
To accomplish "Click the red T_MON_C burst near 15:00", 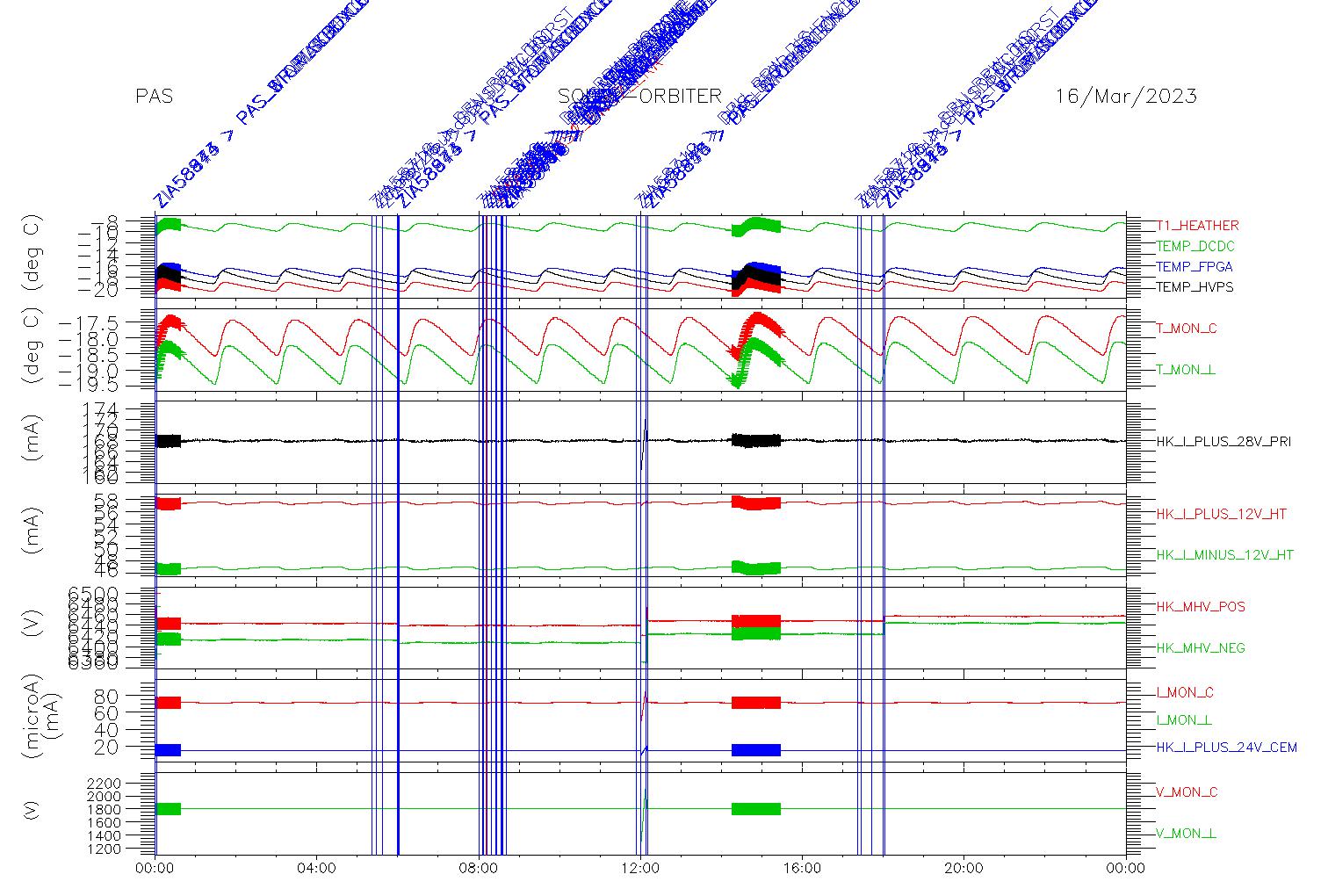I will click(x=756, y=336).
